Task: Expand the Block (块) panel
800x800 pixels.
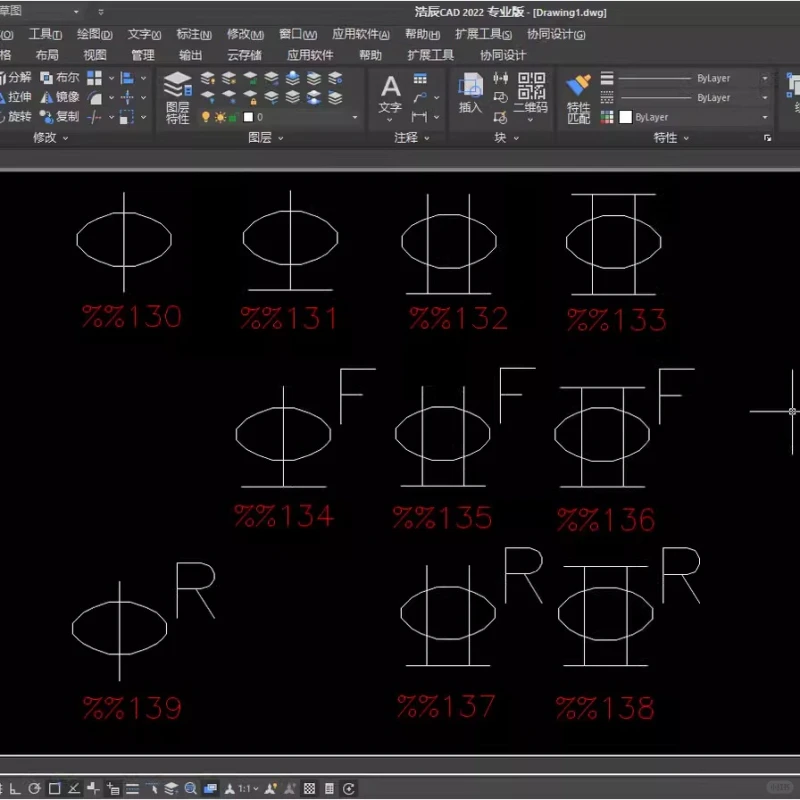Action: [x=507, y=138]
